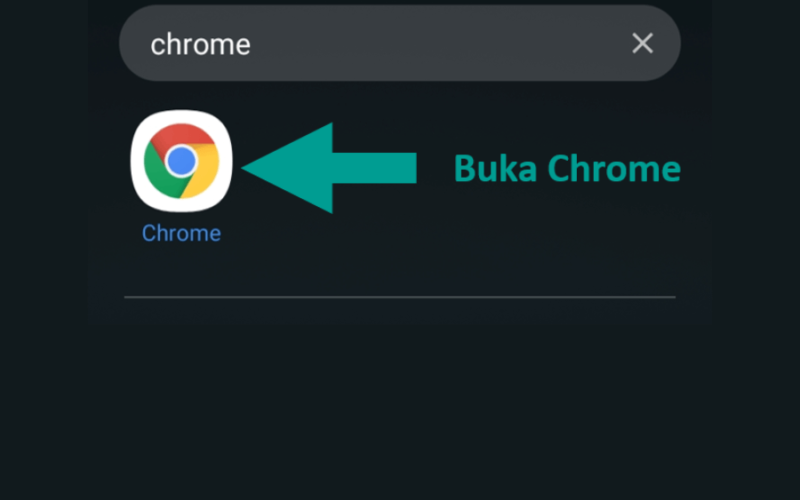Click the horizontal divider line below results

coord(399,296)
